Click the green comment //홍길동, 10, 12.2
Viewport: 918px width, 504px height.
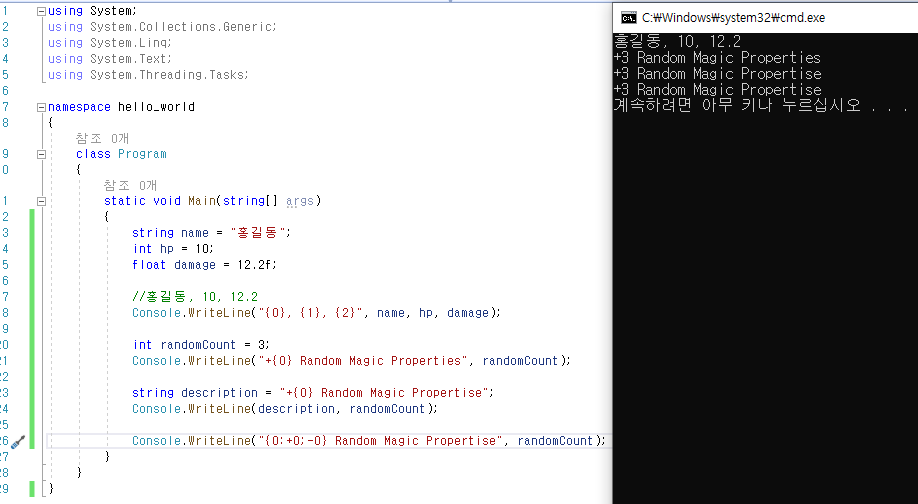tap(195, 297)
